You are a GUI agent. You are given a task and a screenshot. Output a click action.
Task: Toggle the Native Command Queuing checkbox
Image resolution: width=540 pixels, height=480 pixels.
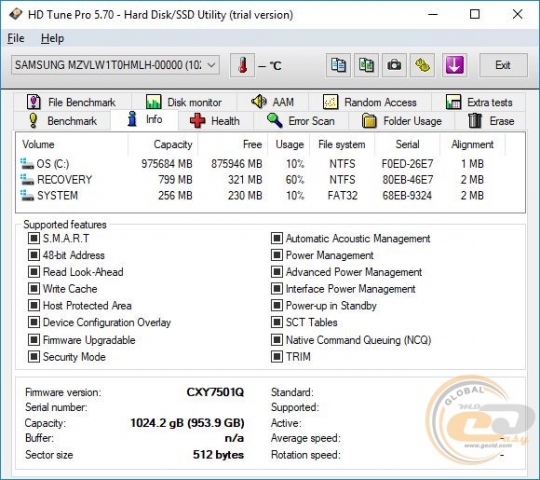(x=277, y=340)
